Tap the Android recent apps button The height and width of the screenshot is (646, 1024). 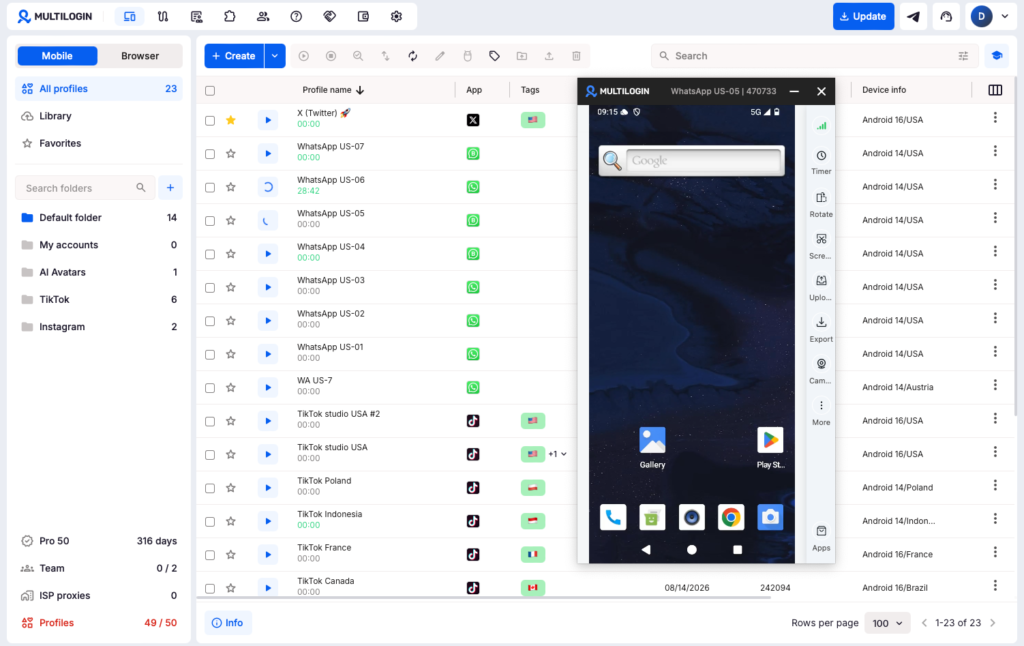pos(737,549)
